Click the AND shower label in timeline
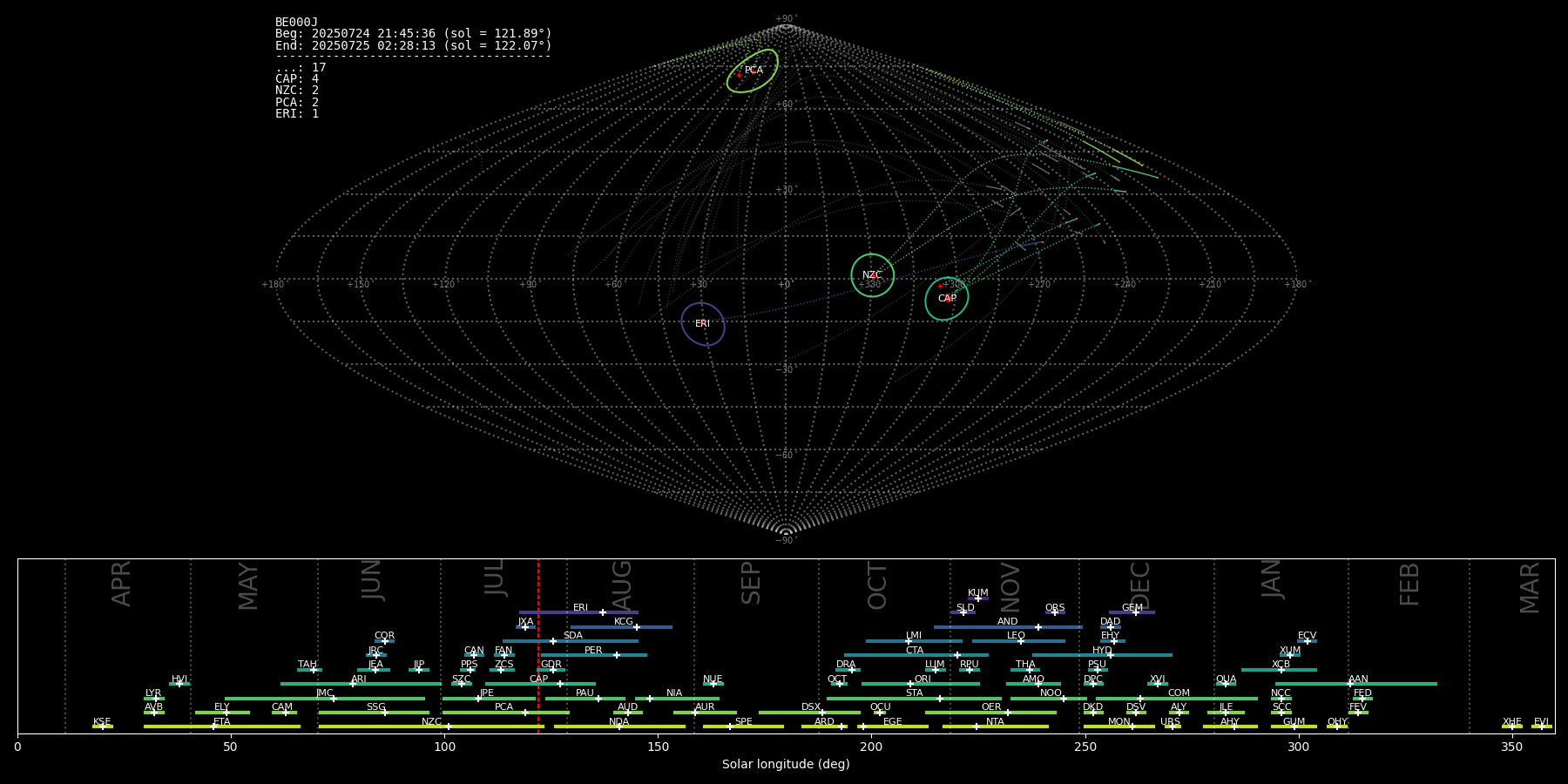This screenshot has width=1568, height=784. tap(1008, 622)
